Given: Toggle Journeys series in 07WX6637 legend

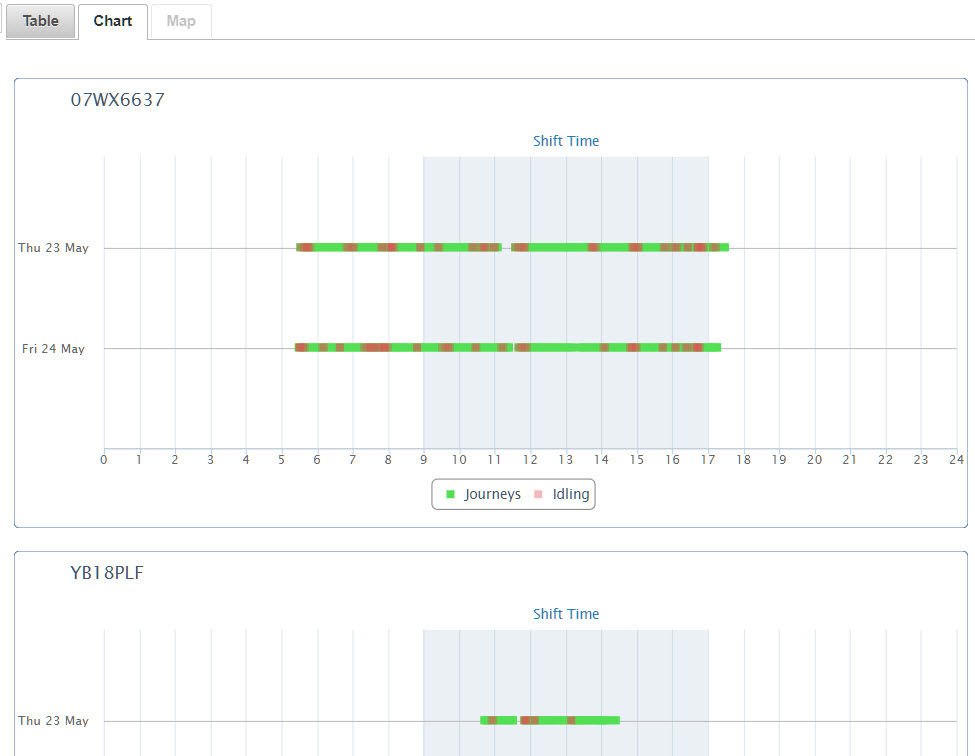Looking at the screenshot, I should point(484,494).
